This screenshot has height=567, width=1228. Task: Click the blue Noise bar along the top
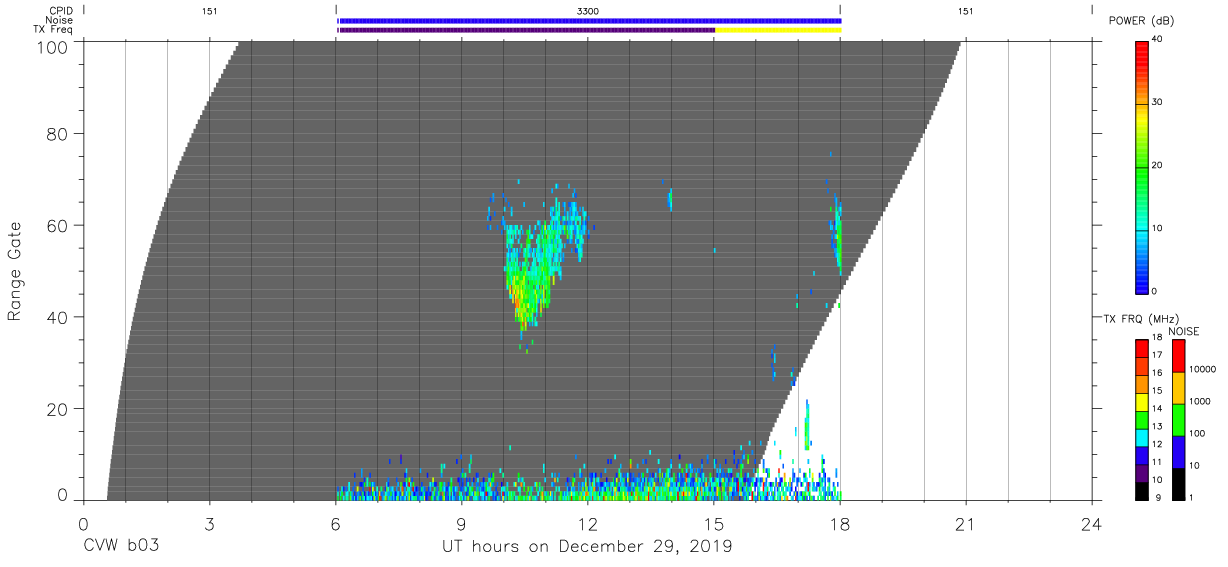[589, 20]
